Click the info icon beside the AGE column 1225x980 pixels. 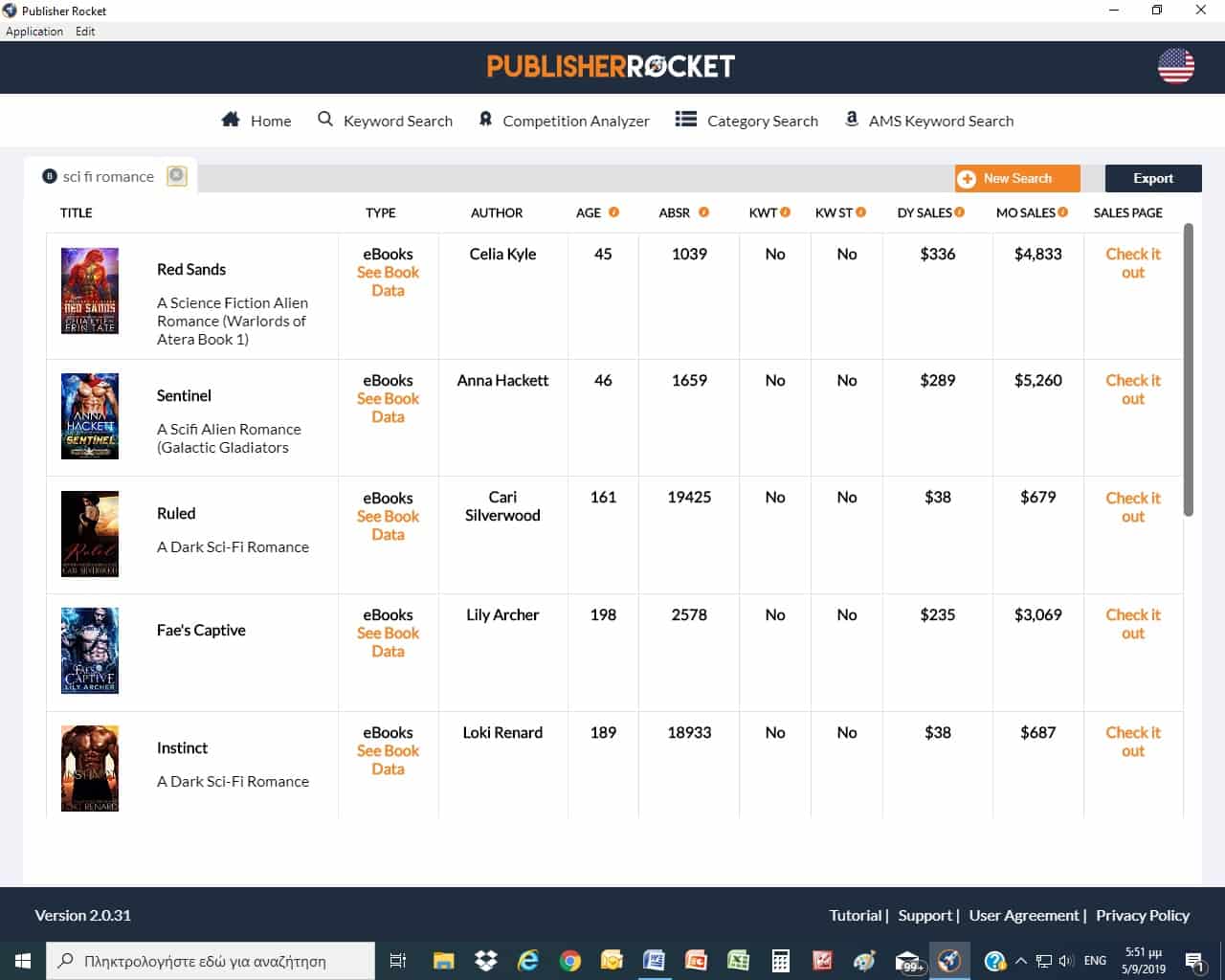coord(616,212)
